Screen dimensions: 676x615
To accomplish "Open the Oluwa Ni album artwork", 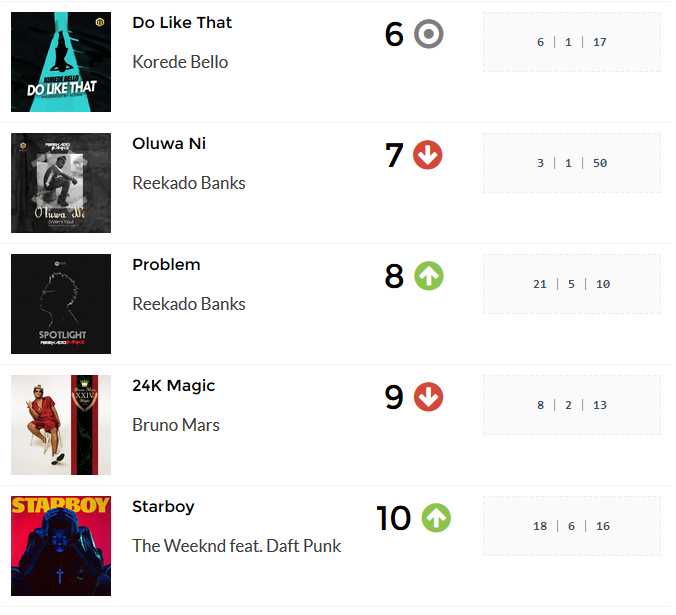I will tap(61, 183).
